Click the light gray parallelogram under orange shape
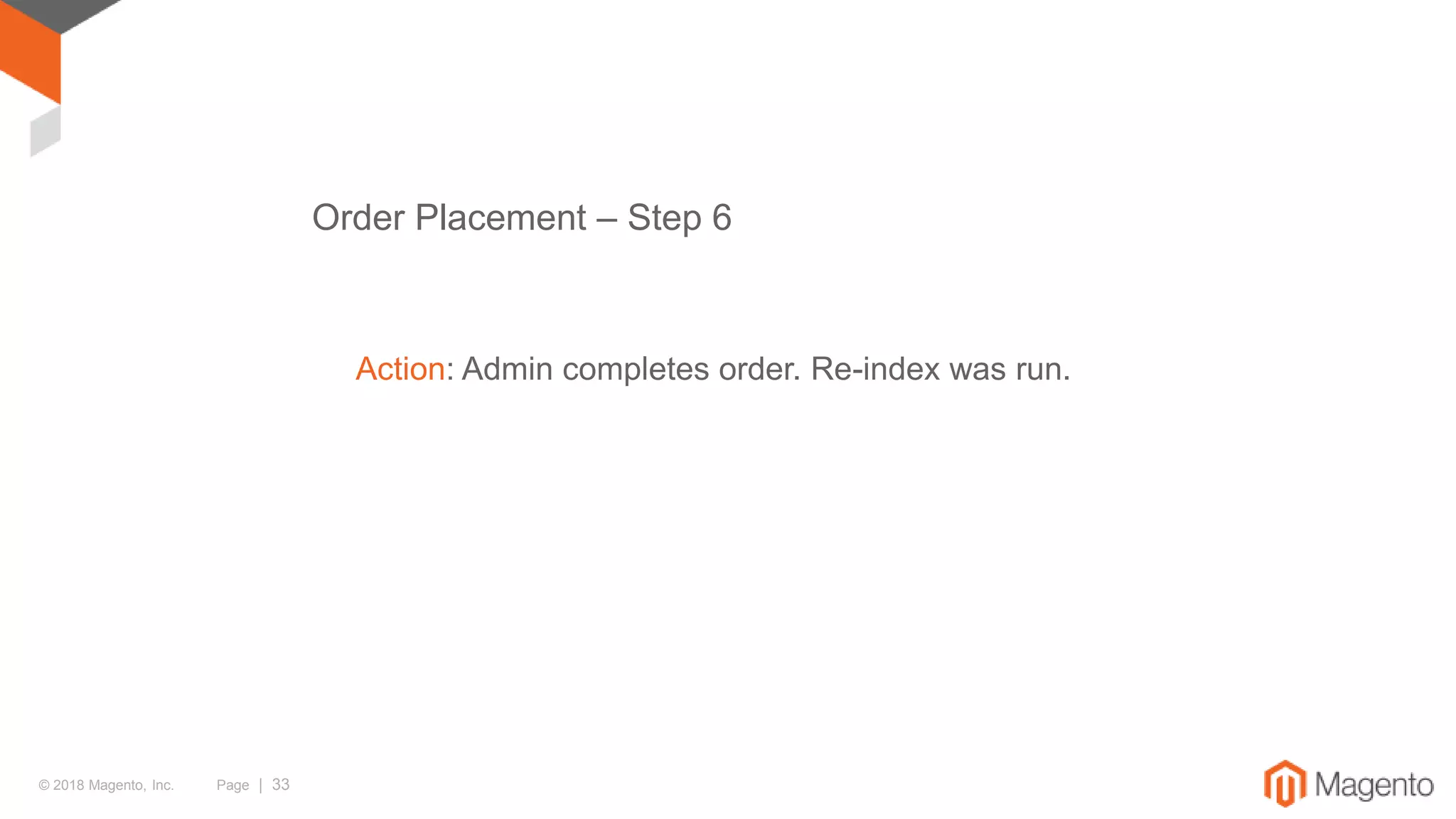1456x819 pixels. point(45,132)
